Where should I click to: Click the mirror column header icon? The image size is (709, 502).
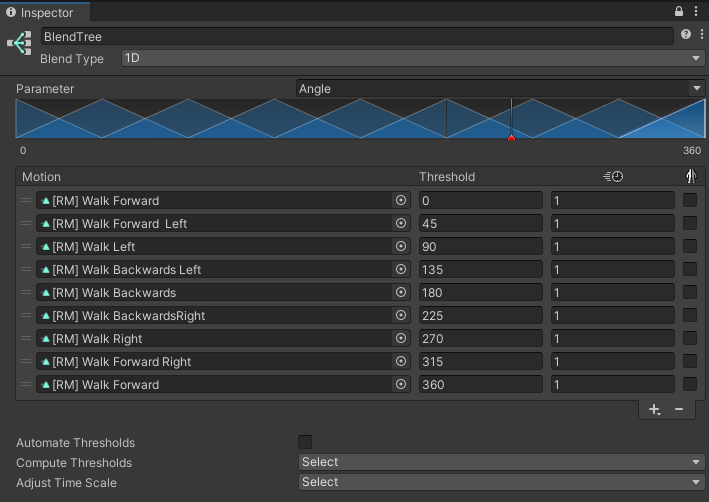690,176
